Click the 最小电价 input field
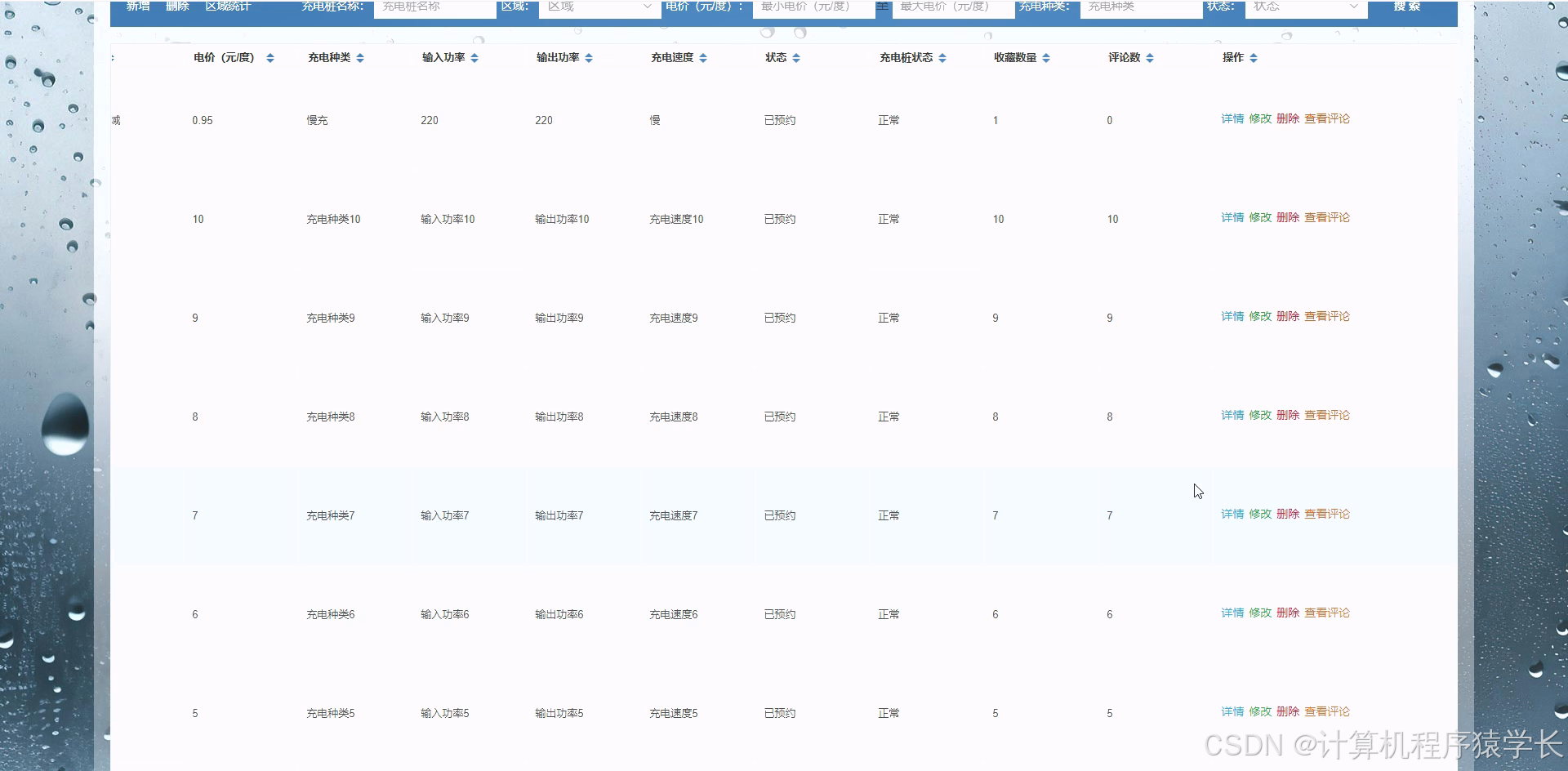Viewport: 1568px width, 771px height. point(814,7)
